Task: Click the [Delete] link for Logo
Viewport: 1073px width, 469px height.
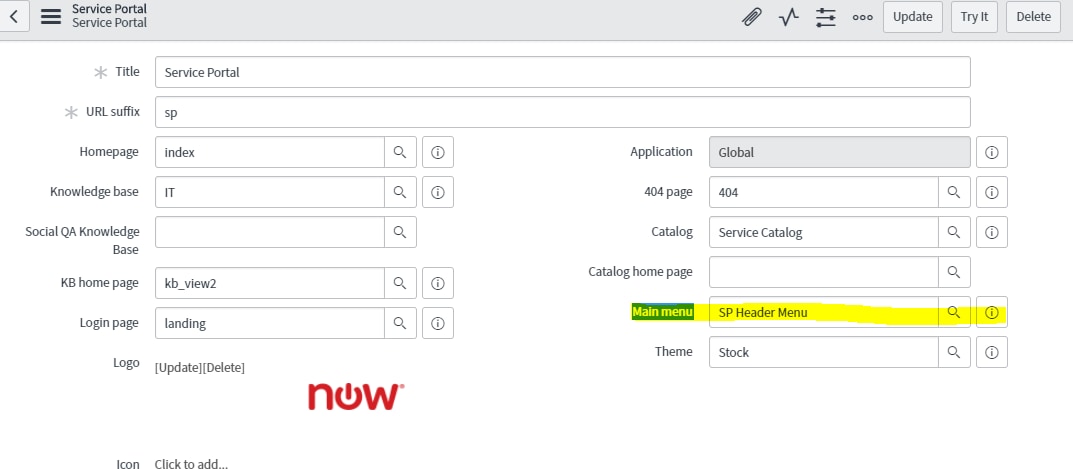Action: click(224, 368)
